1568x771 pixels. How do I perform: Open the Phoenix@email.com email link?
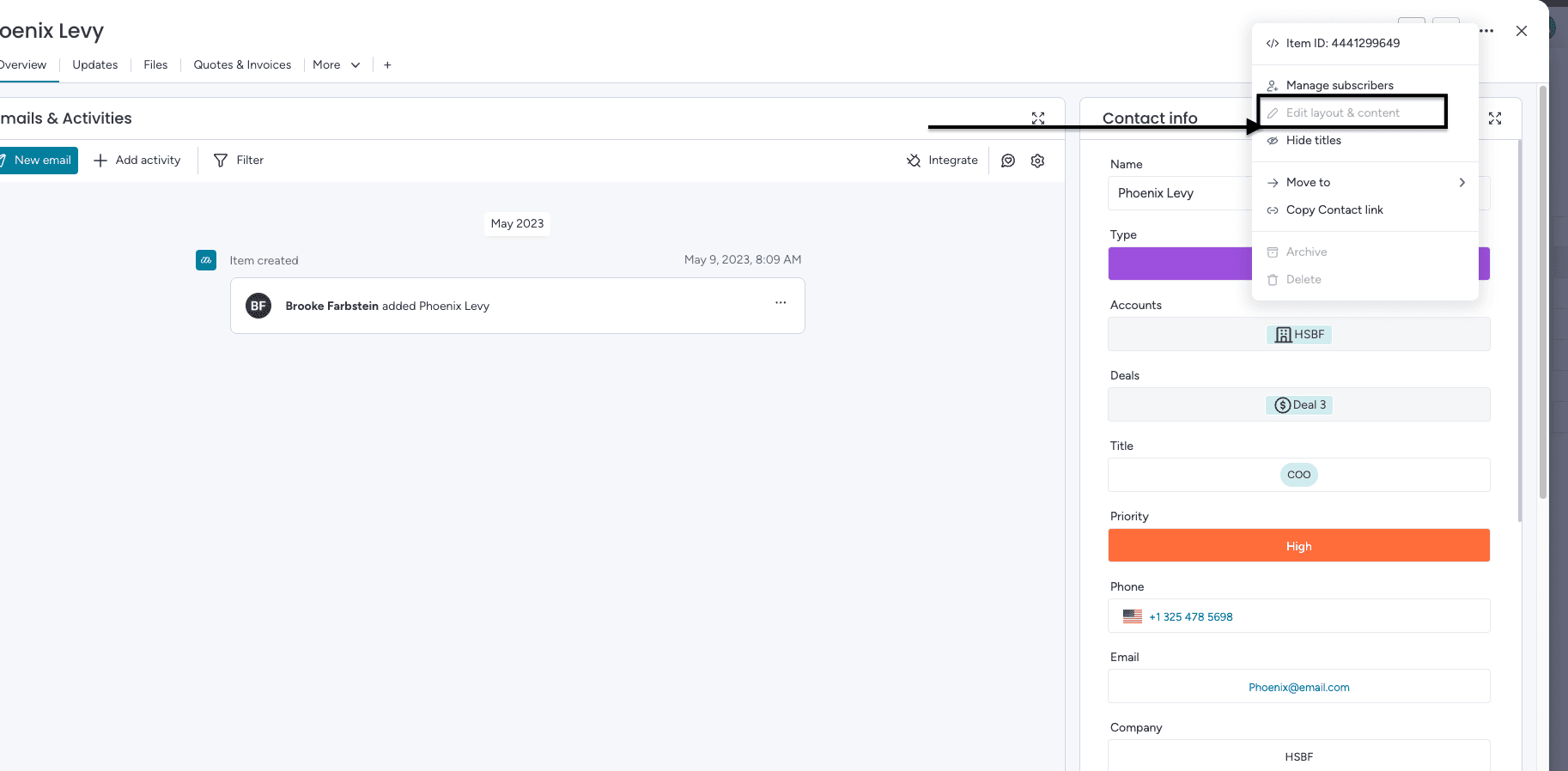point(1298,688)
